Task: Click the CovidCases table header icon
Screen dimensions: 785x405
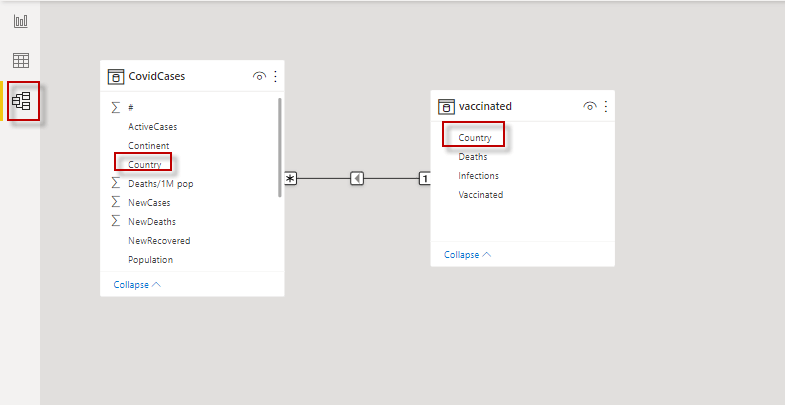Action: pos(115,76)
